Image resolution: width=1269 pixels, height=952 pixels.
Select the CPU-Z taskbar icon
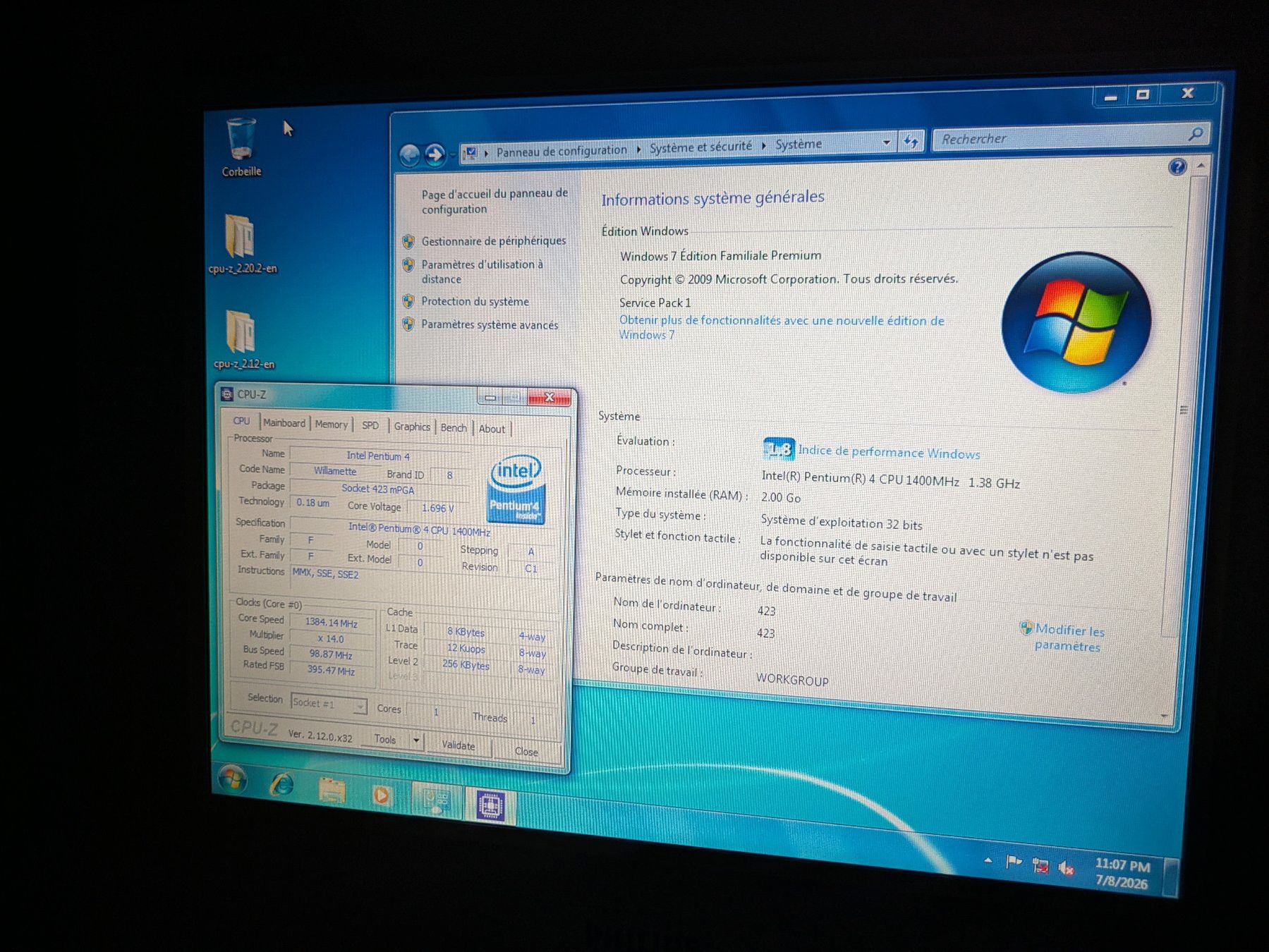click(490, 806)
